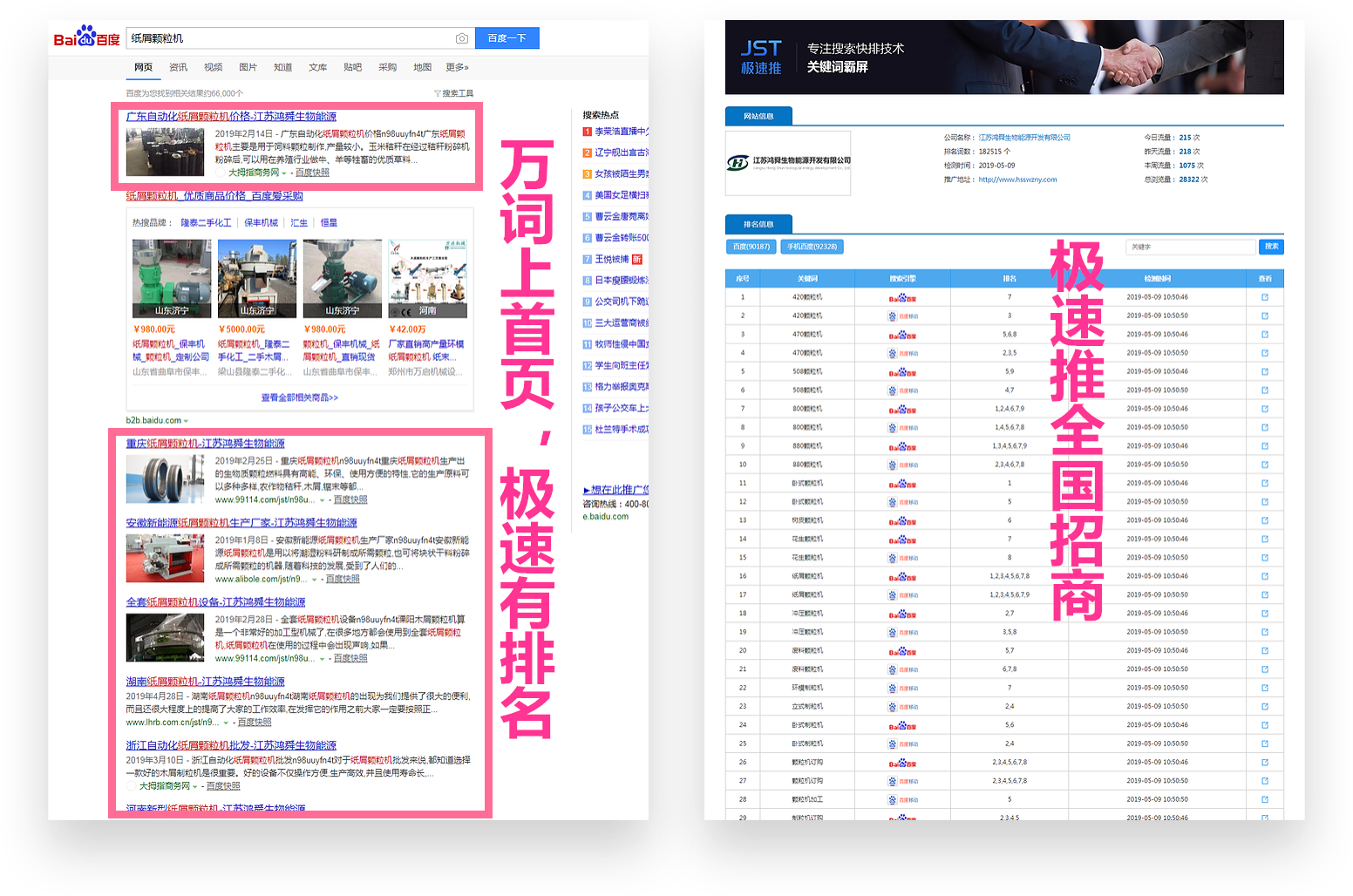1353x896 pixels.
Task: Click the 江苏鸿舜生物能源 company logo image
Action: tap(788, 163)
